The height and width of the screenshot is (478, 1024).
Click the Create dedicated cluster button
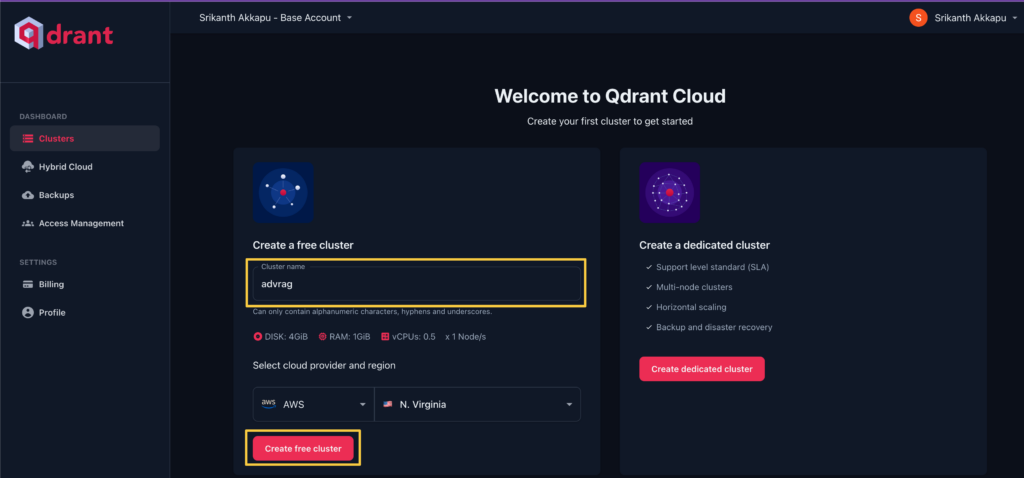[x=702, y=369]
